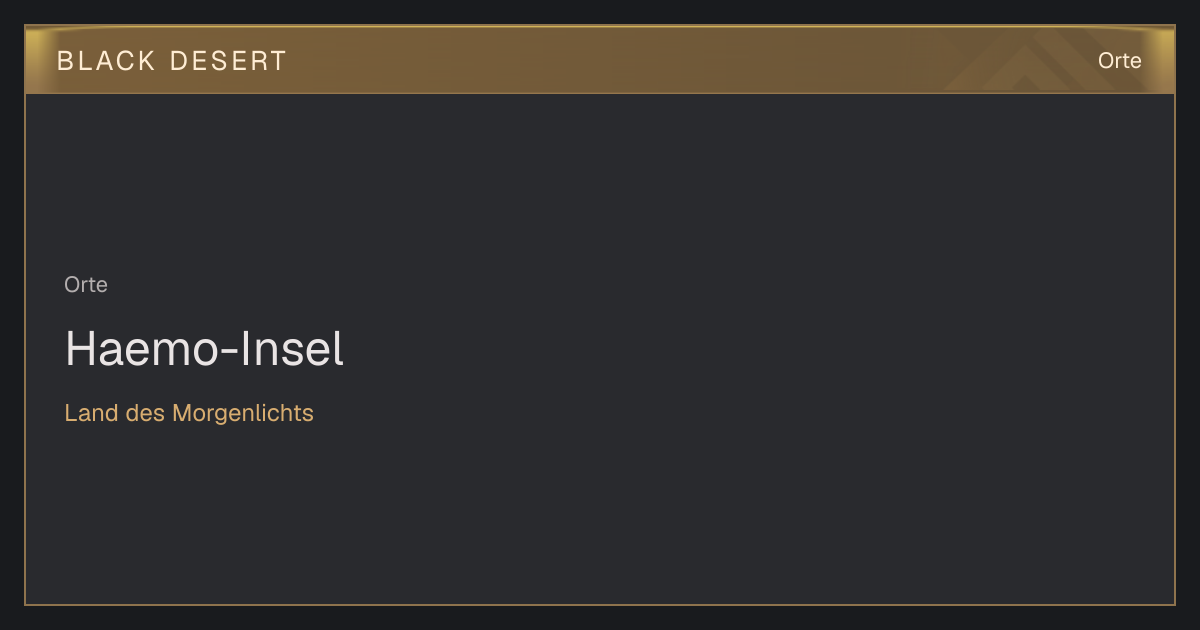Click the Haemo-Insel heading
The height and width of the screenshot is (630, 1200).
coord(204,349)
